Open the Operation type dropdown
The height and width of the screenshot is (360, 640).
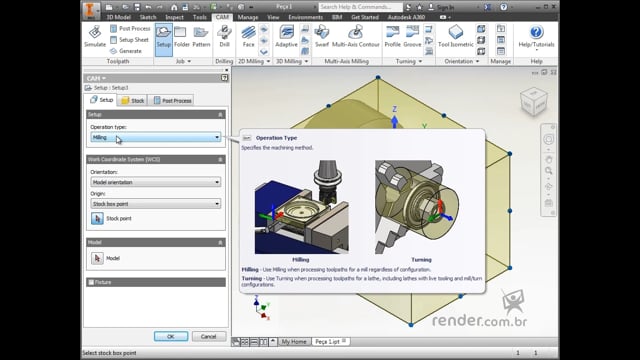(156, 137)
